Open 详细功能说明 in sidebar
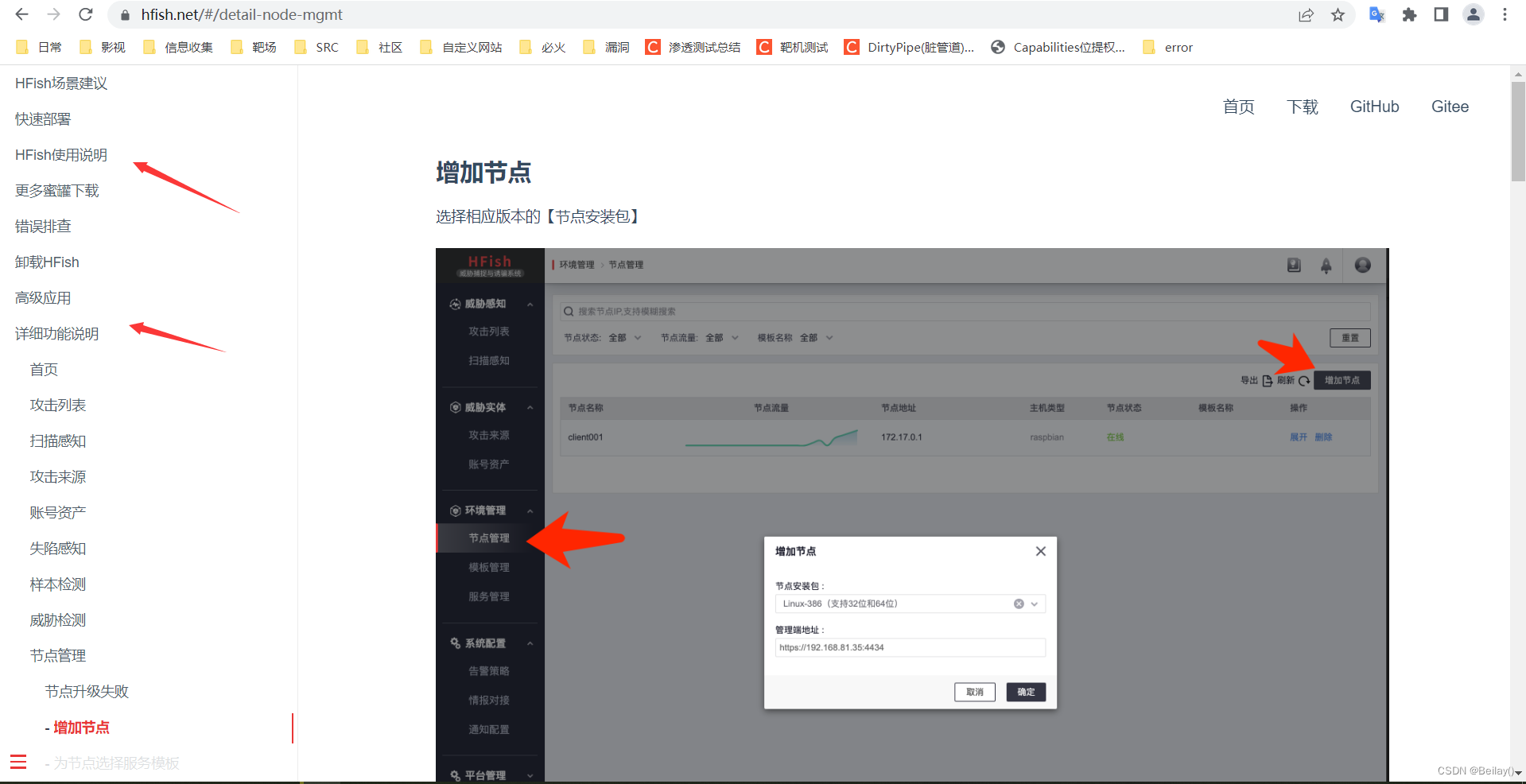The height and width of the screenshot is (784, 1526). 57,334
